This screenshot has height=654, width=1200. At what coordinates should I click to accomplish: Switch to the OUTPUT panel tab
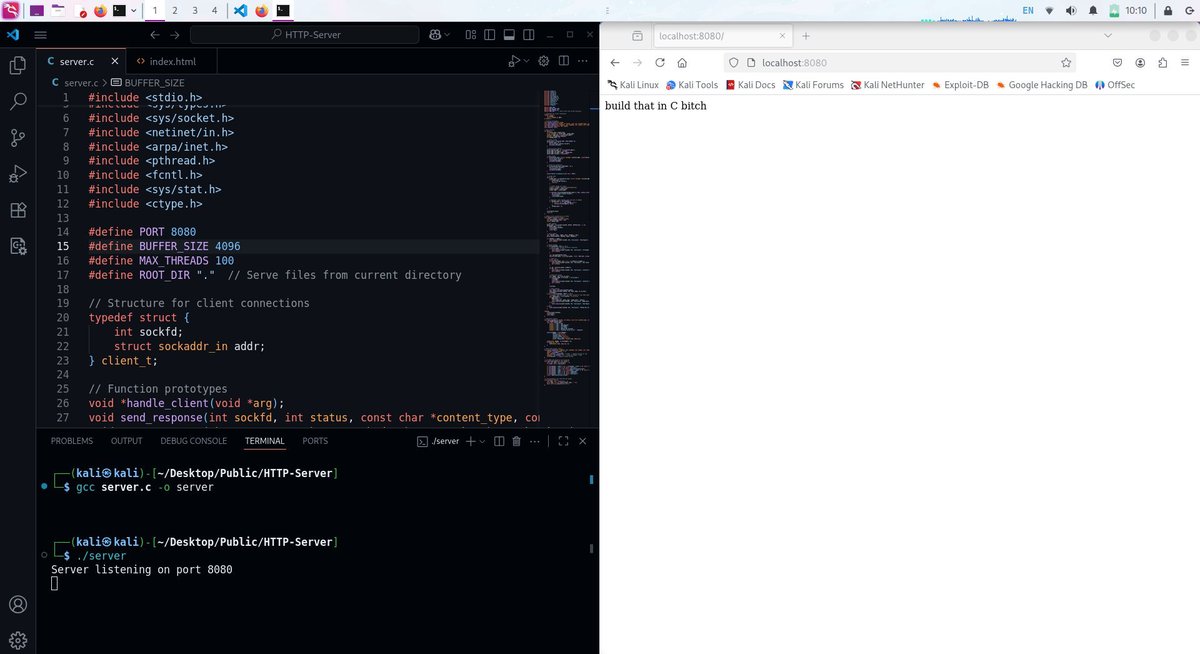pos(127,441)
